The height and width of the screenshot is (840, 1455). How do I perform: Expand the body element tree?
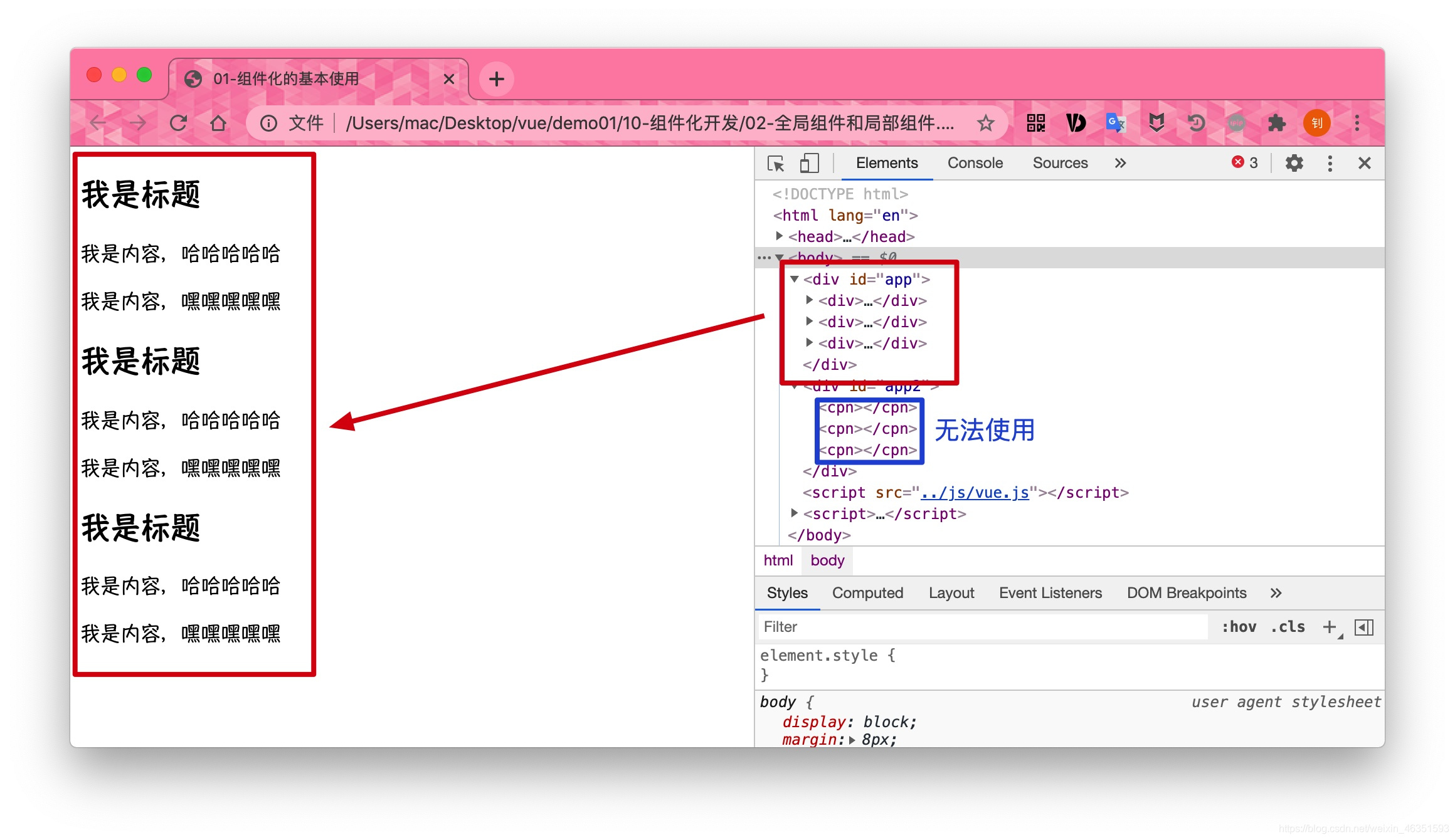coord(783,258)
